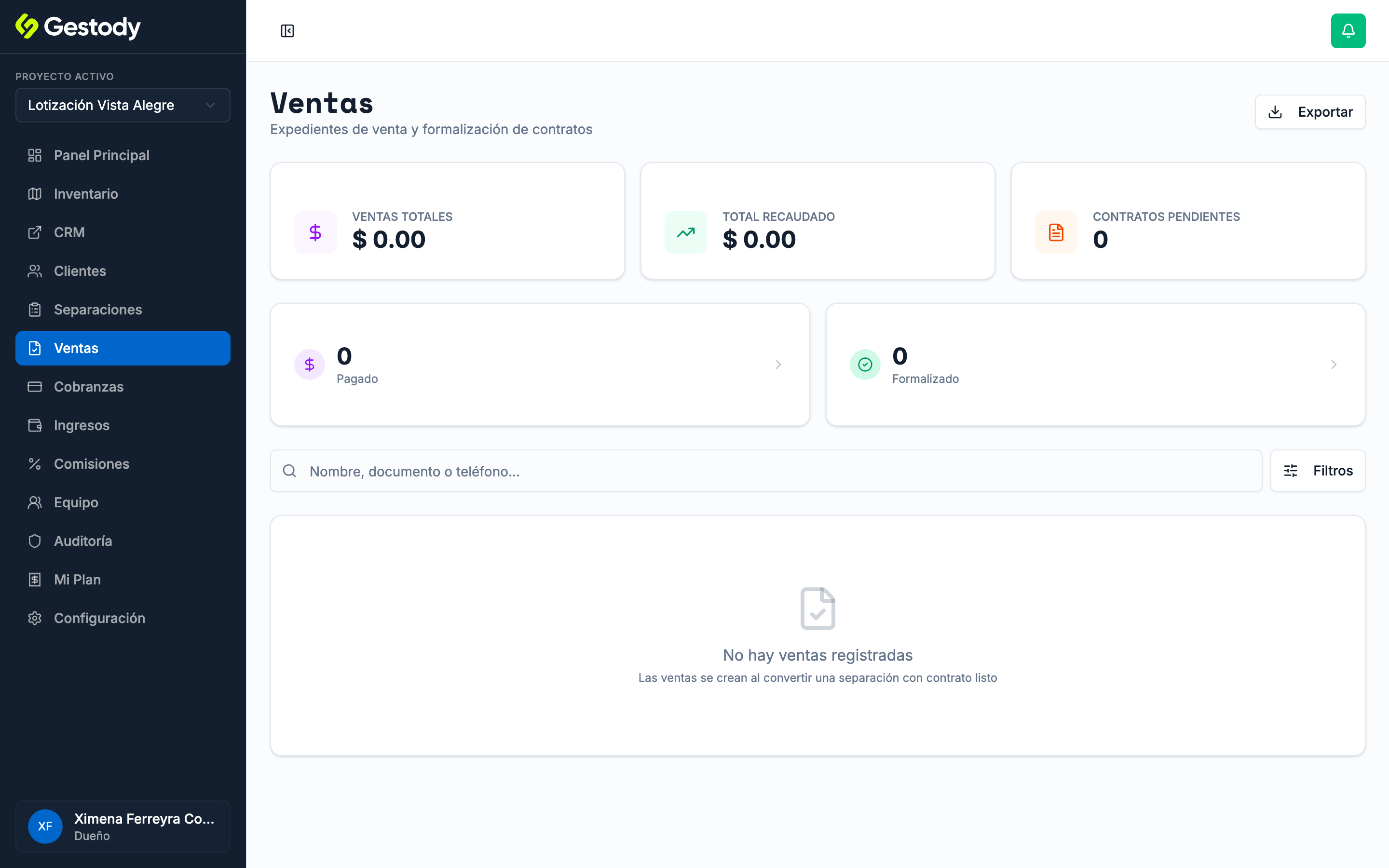Click the XF user avatar
The height and width of the screenshot is (868, 1389).
[45, 826]
